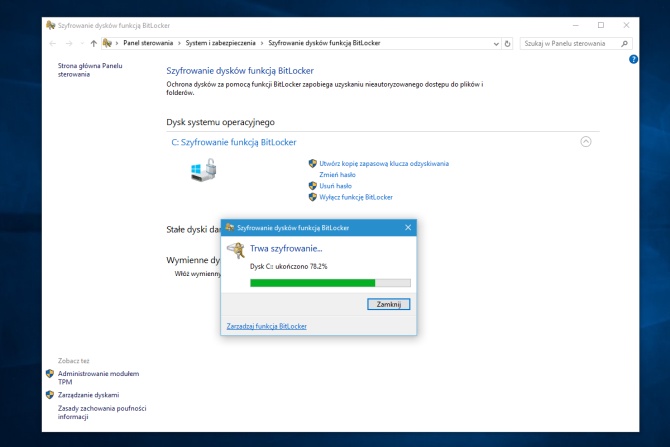Click the back navigation arrow
Screen dimensions: 670x447
click(52, 44)
